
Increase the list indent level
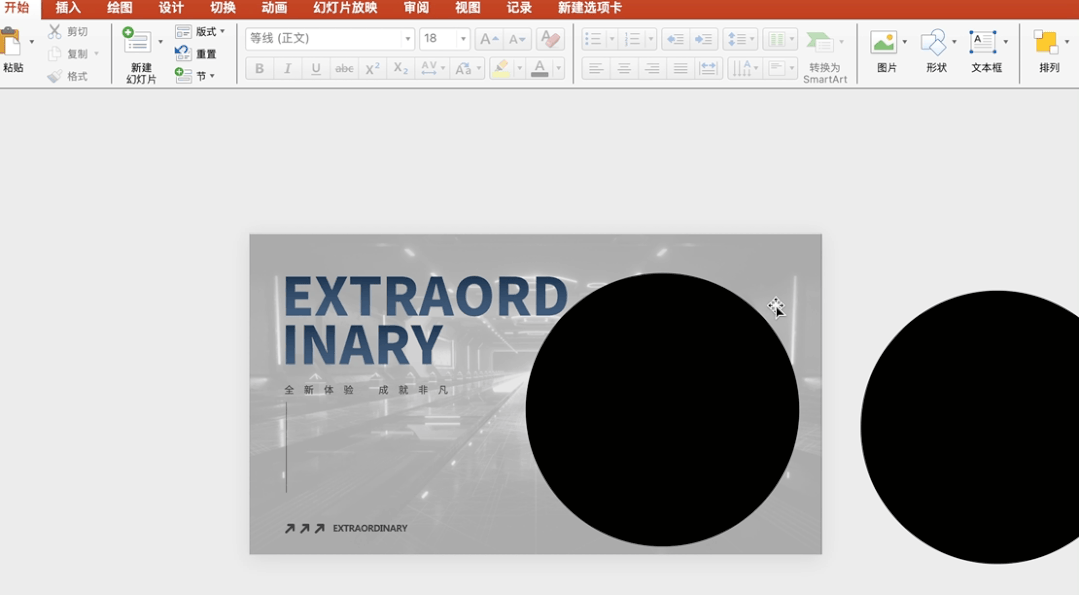704,39
